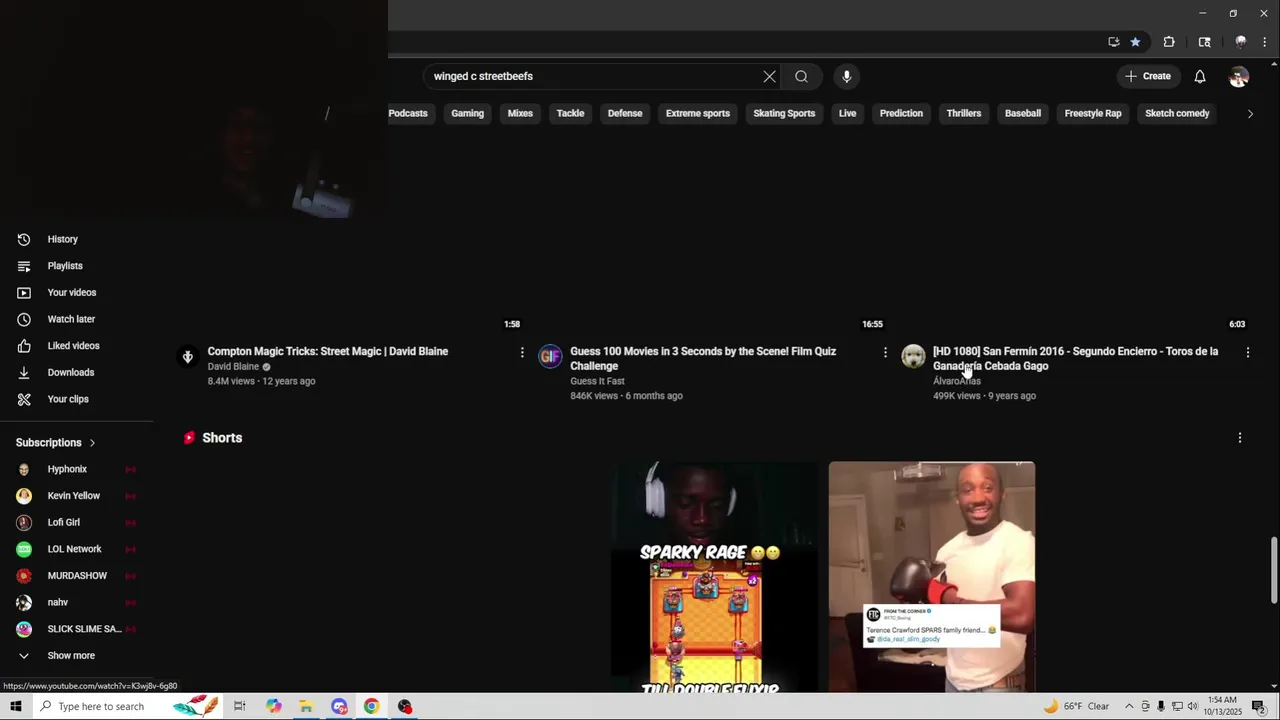Open more options for Guess 100 Movies video
Image resolution: width=1280 pixels, height=720 pixels.
tap(885, 352)
